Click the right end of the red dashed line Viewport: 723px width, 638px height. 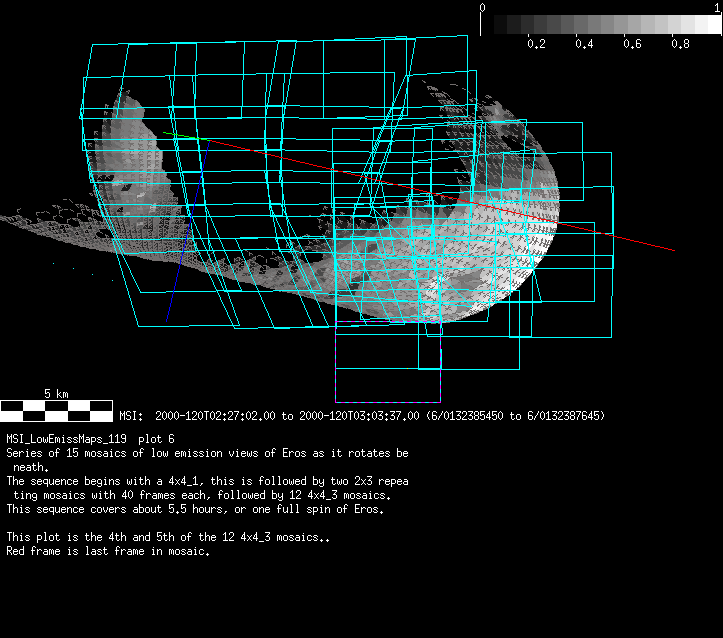point(672,250)
